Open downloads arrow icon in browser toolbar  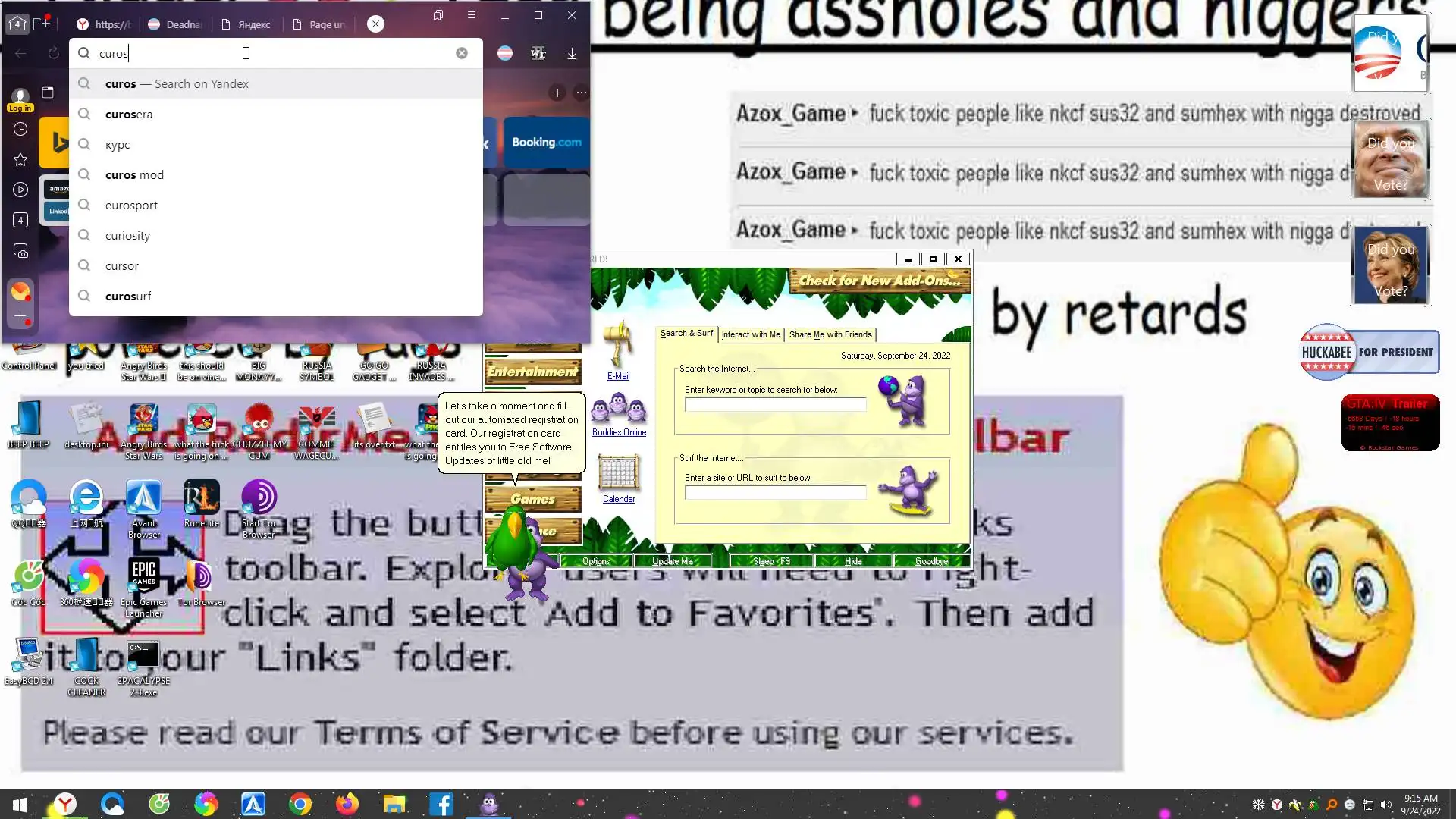[572, 53]
